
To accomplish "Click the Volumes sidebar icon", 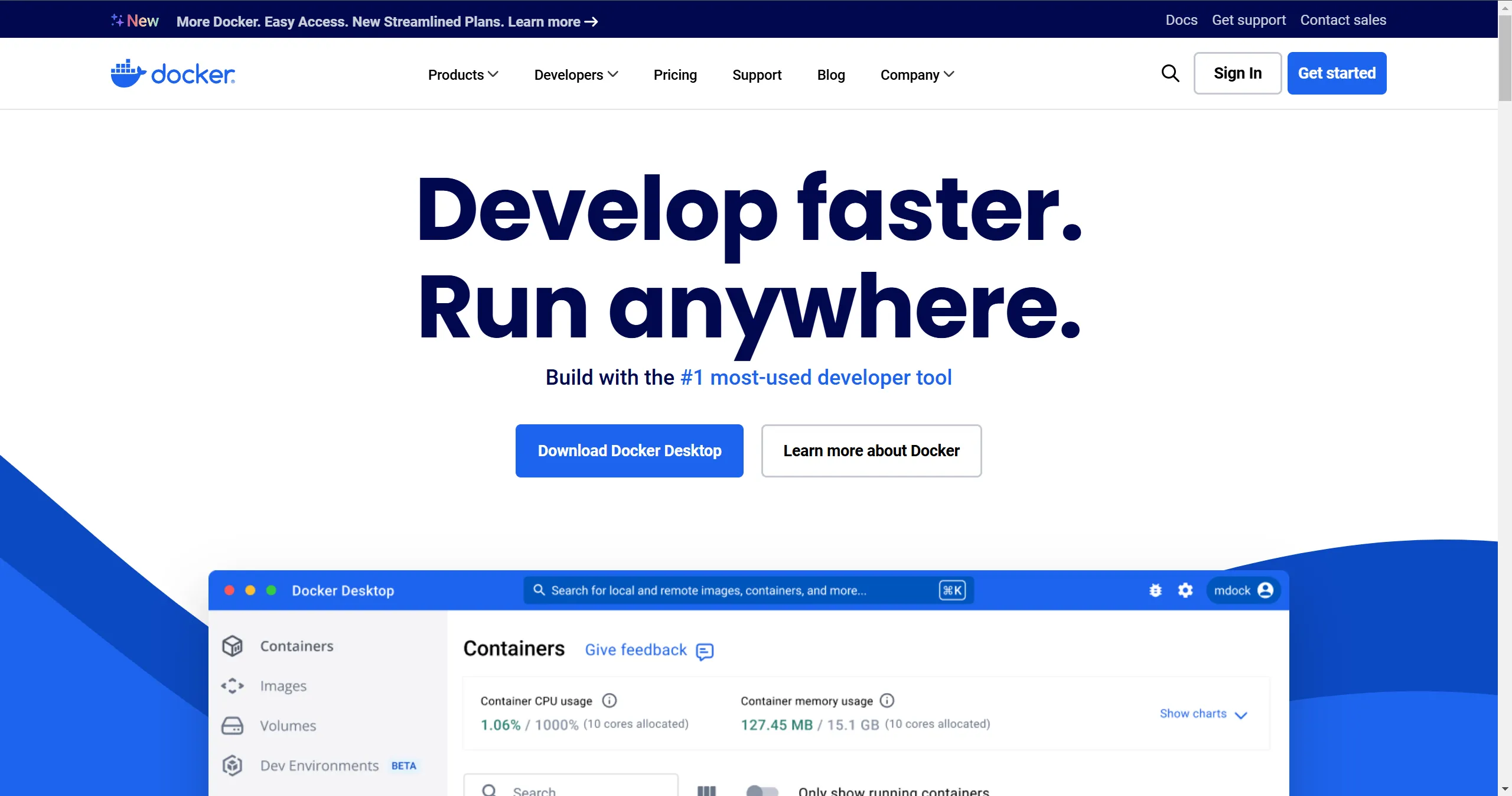I will (x=232, y=726).
